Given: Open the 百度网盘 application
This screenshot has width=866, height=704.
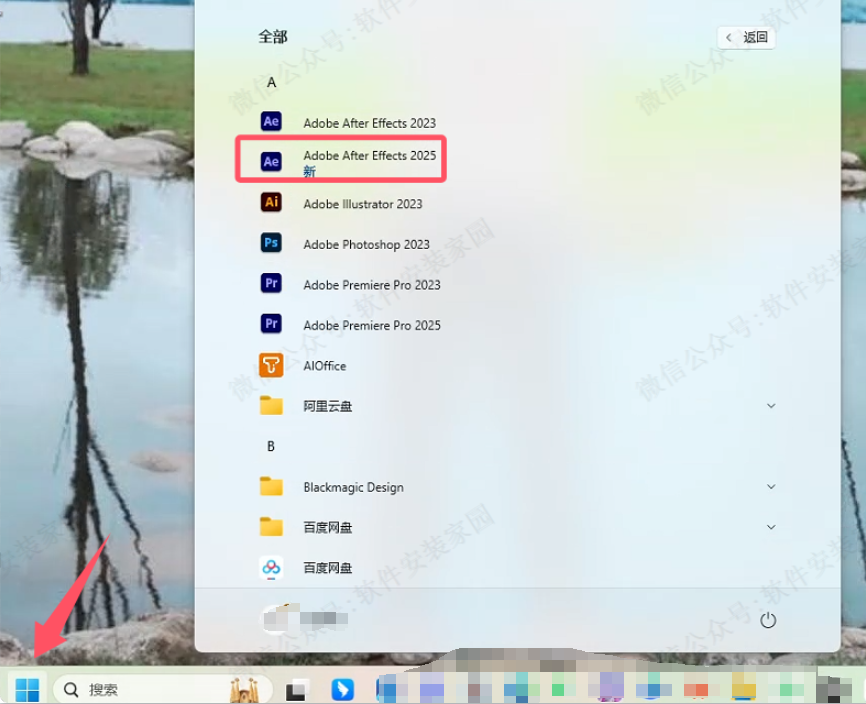Looking at the screenshot, I should coord(330,567).
